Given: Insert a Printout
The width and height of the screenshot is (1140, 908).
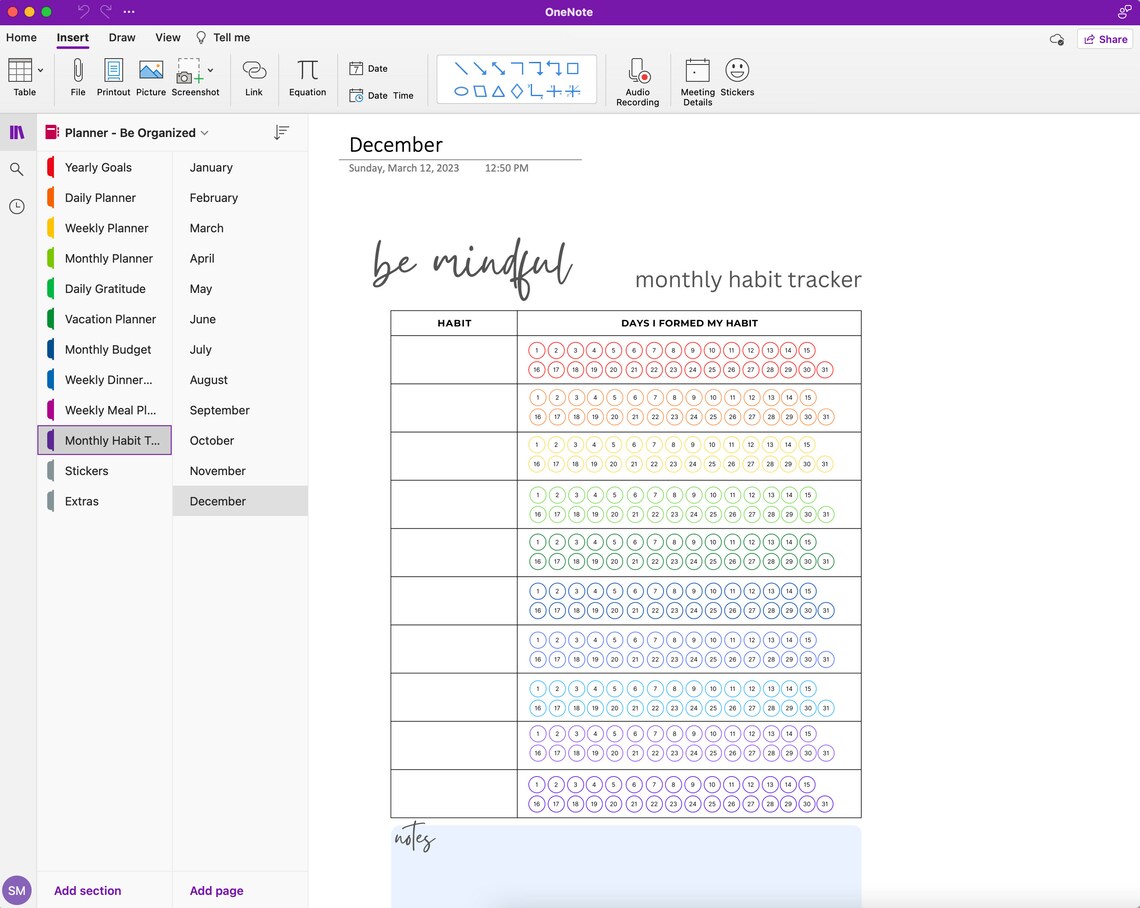Looking at the screenshot, I should tap(113, 77).
